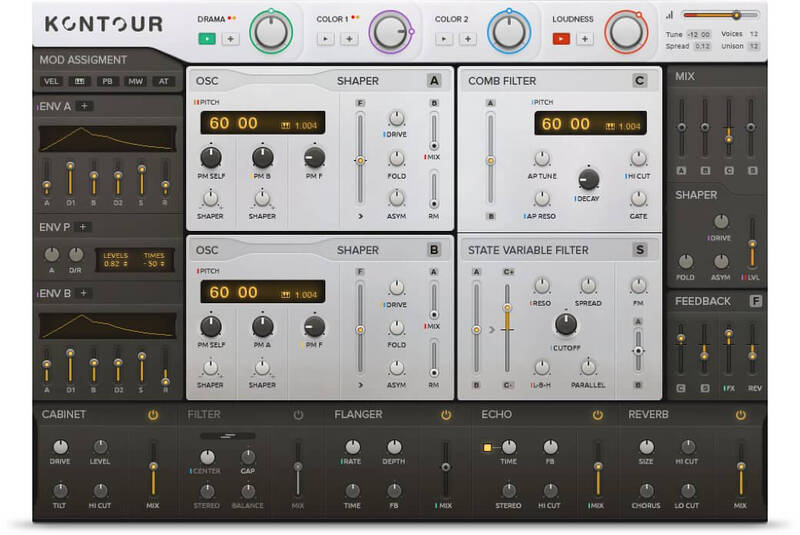Image resolution: width=800 pixels, height=535 pixels.
Task: Toggle the Reverb effect power button
Action: pos(741,415)
